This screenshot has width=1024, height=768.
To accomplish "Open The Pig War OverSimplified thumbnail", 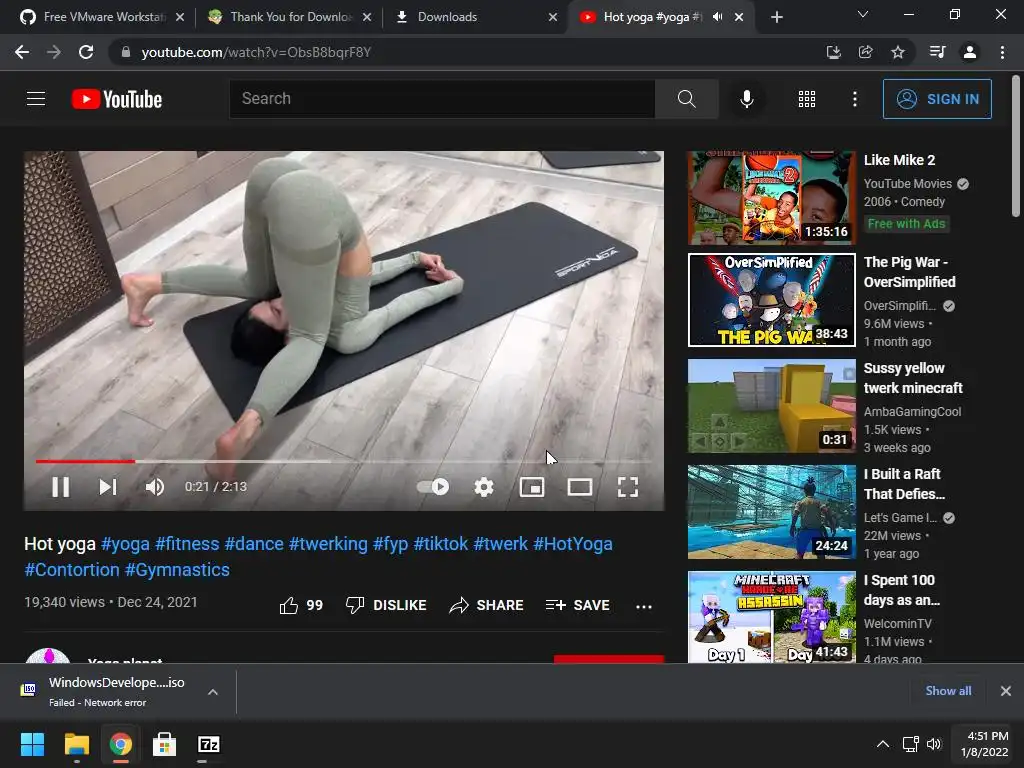I will pos(771,300).
